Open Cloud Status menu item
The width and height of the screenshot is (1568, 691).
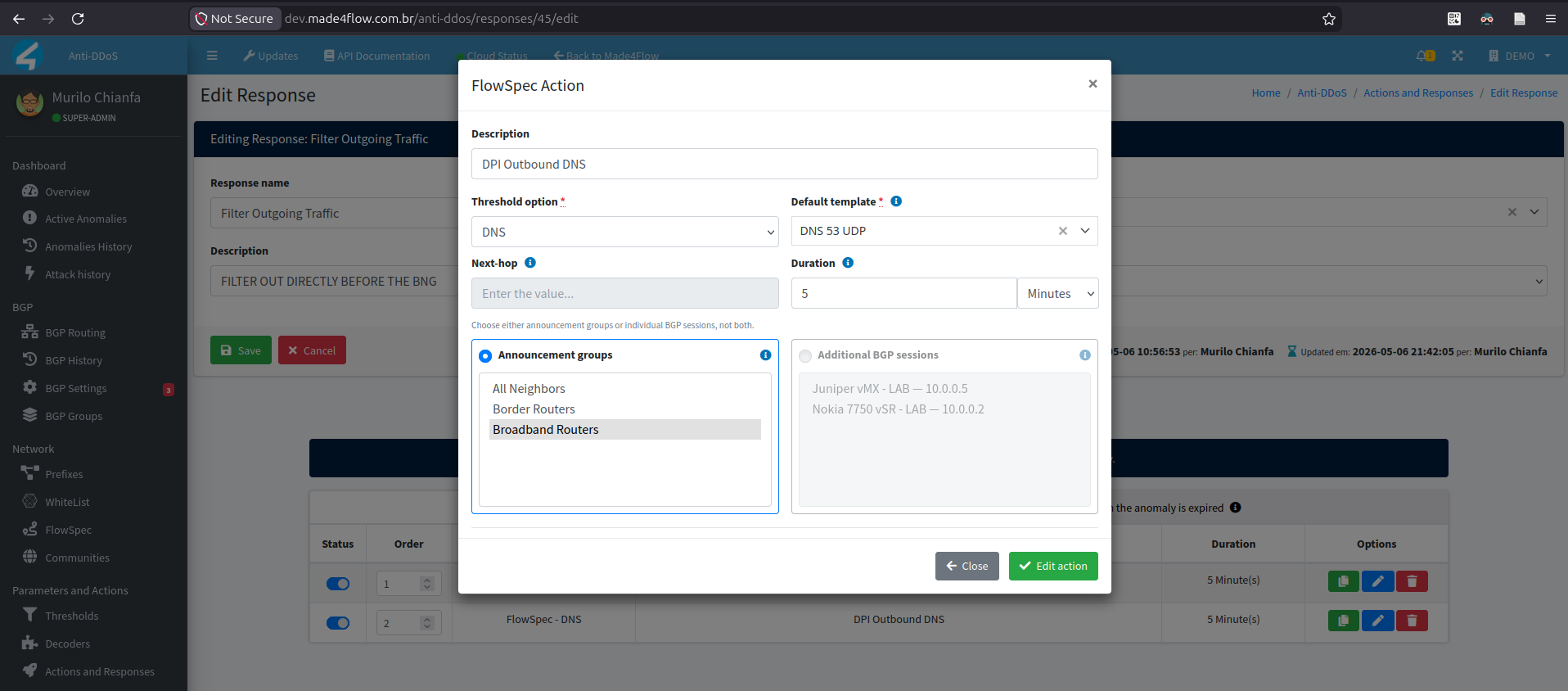pos(492,56)
